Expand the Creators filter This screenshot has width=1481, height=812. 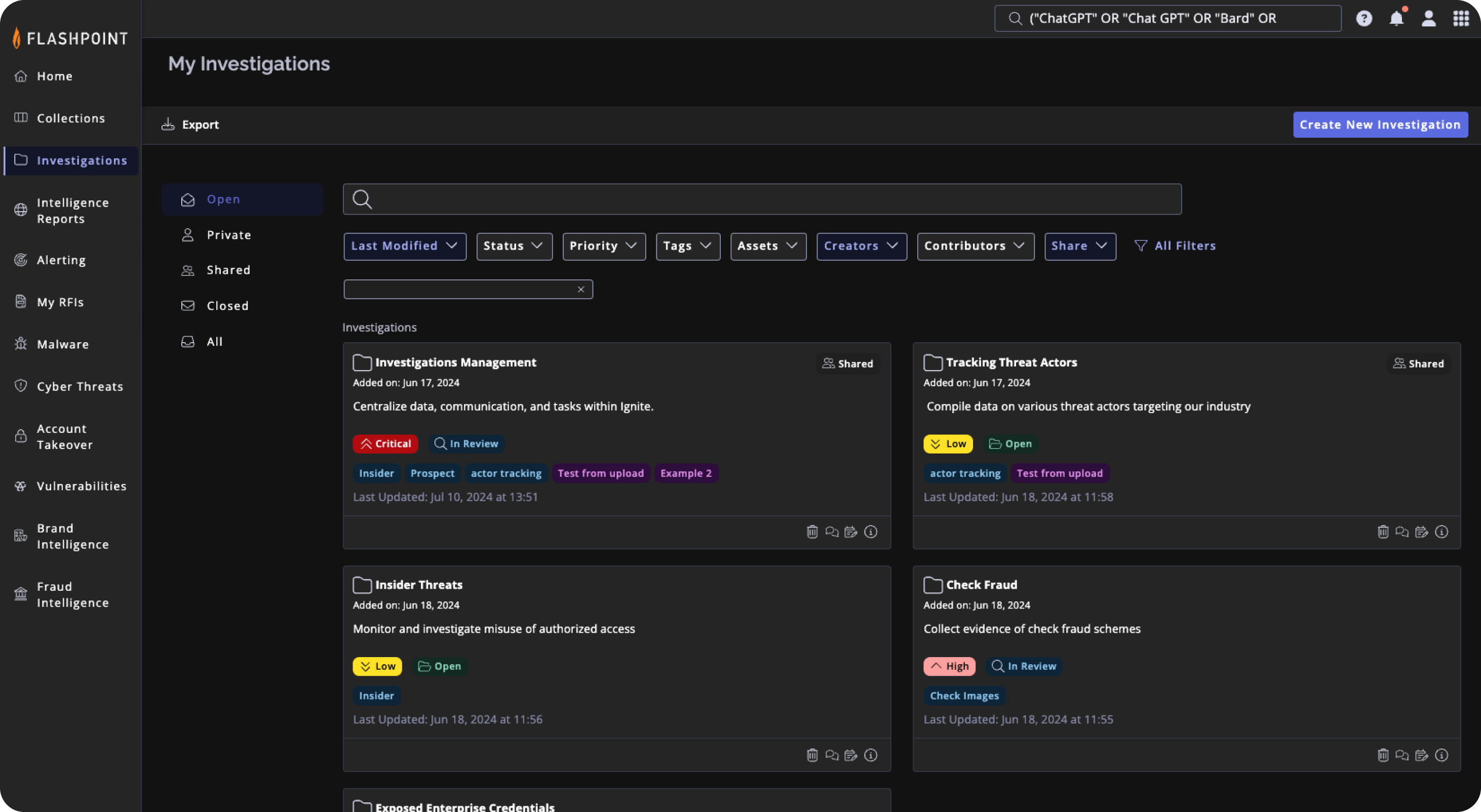pos(861,246)
